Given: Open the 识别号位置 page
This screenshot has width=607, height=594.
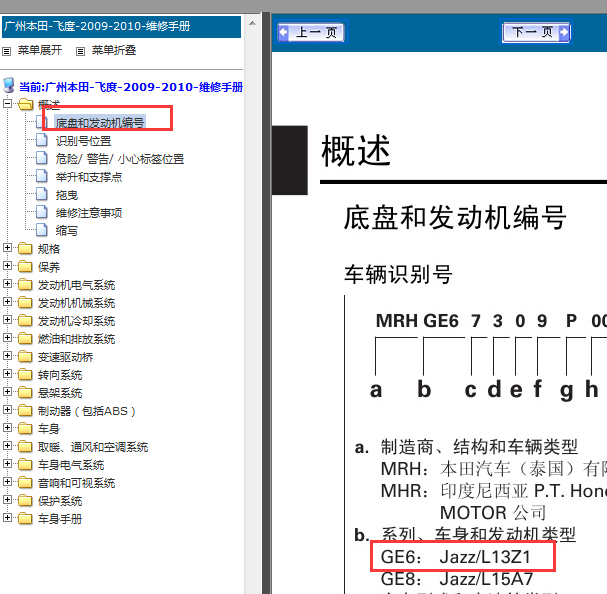Looking at the screenshot, I should point(83,141).
